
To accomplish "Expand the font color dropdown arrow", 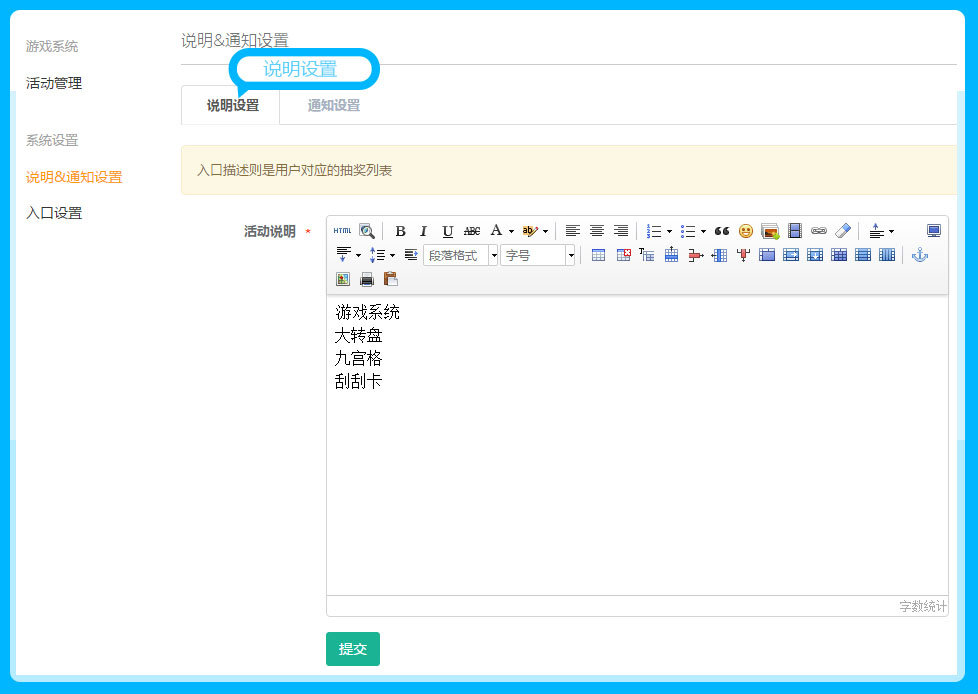I will coord(511,231).
